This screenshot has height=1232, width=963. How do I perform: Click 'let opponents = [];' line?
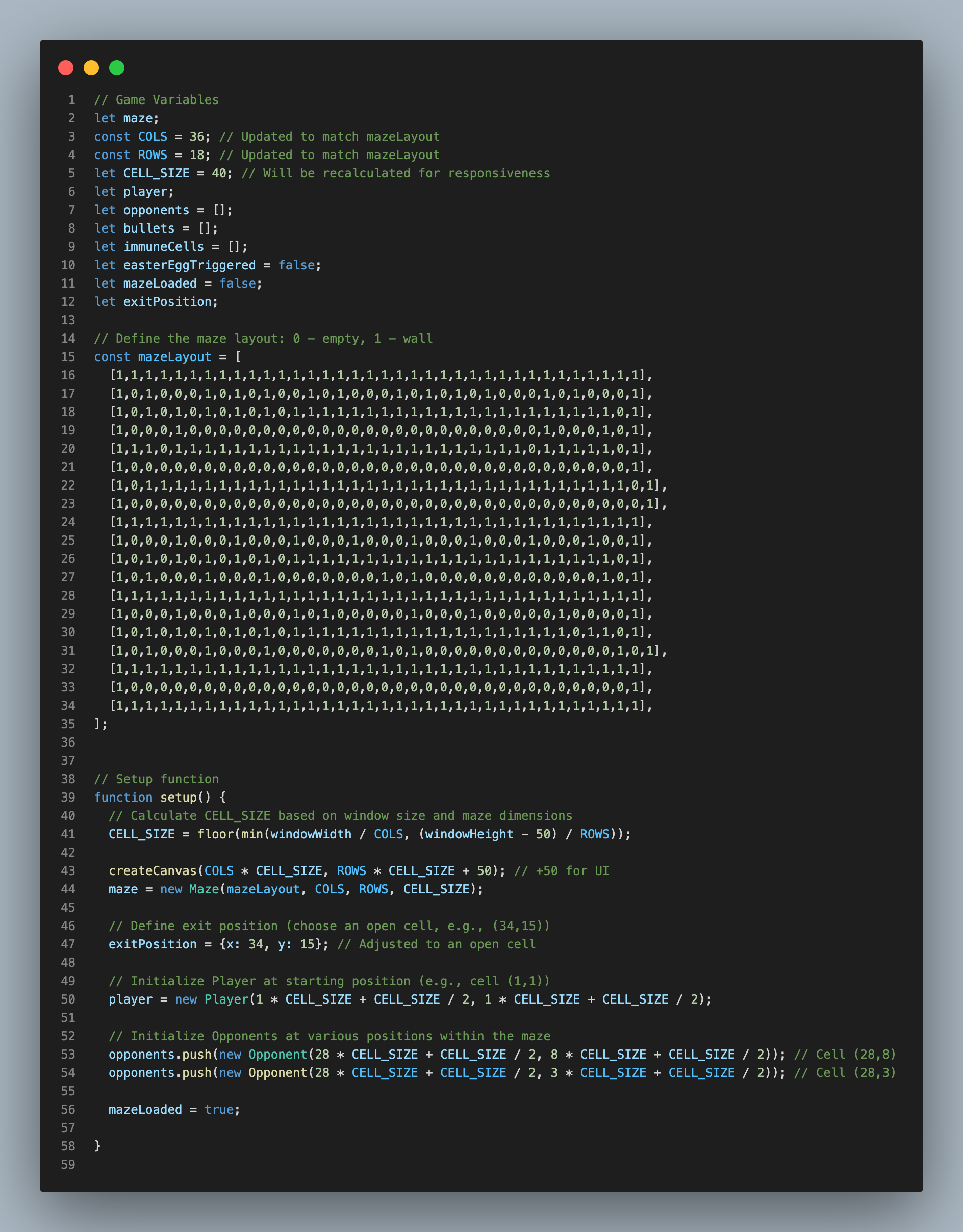[x=164, y=210]
